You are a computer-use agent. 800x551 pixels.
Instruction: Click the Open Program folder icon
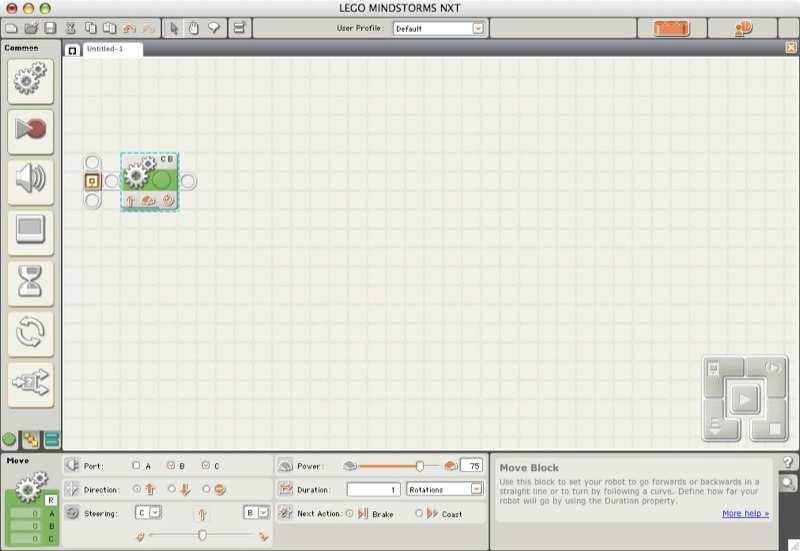[x=31, y=28]
